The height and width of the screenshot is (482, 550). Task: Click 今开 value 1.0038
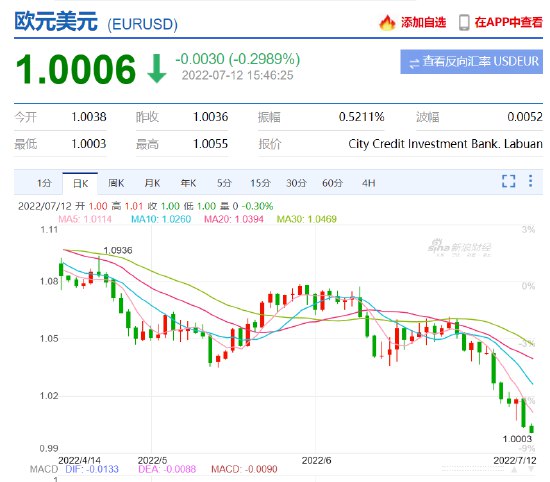click(x=89, y=117)
